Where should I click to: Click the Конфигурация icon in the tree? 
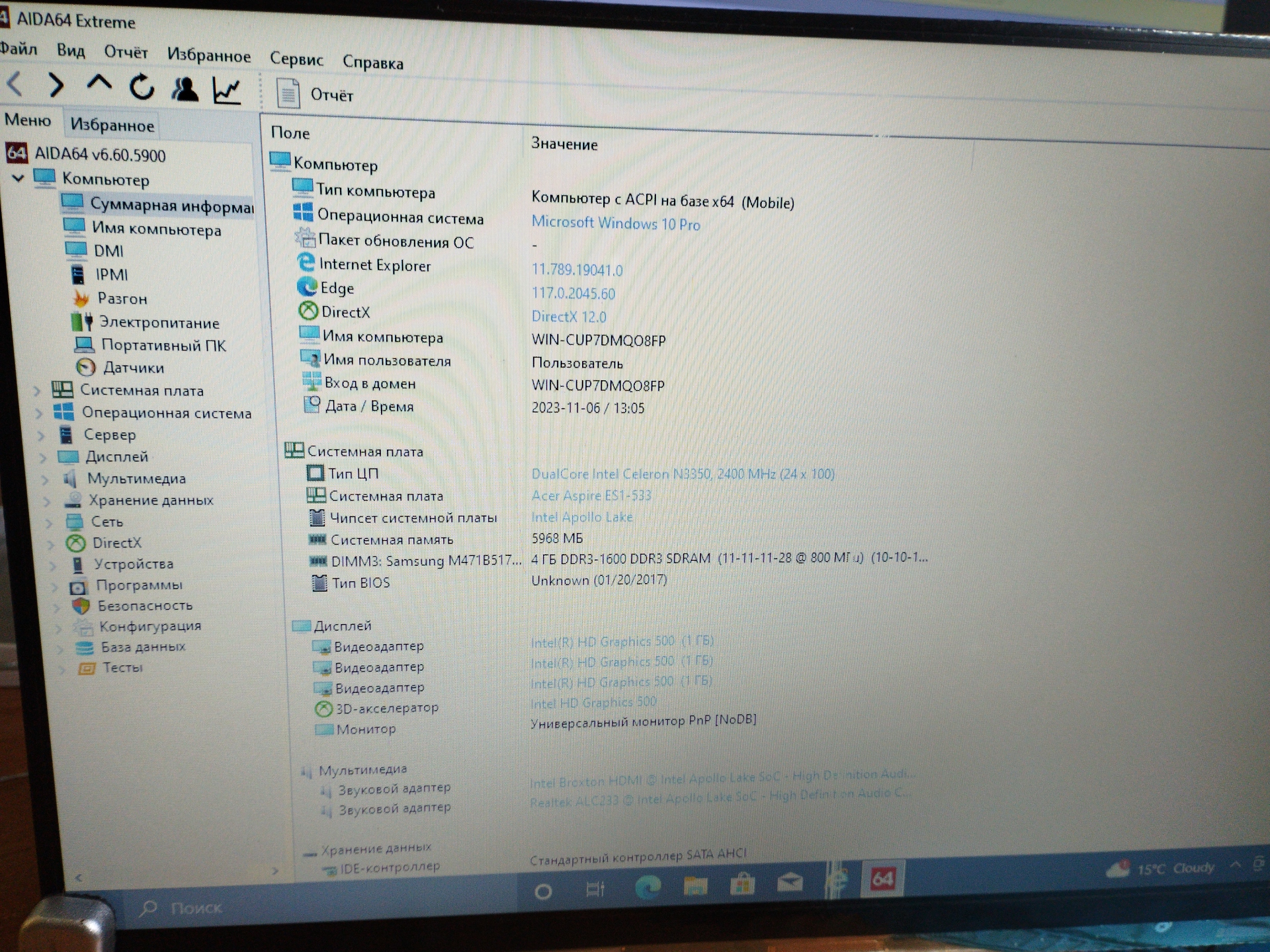pyautogui.click(x=83, y=627)
